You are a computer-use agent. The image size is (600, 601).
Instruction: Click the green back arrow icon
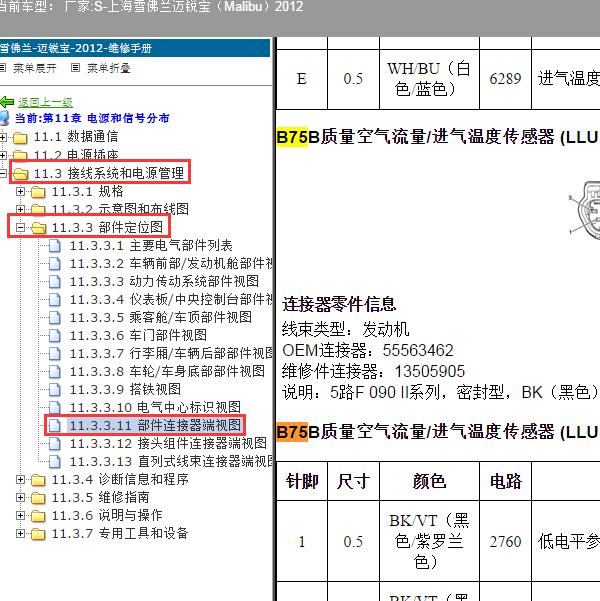click(x=7, y=102)
